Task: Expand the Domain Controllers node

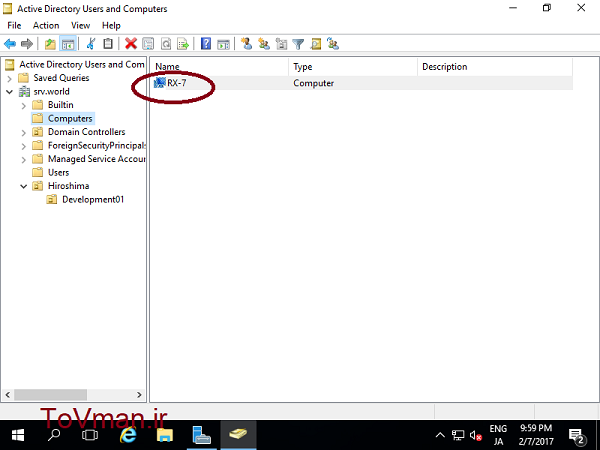Action: (24, 133)
